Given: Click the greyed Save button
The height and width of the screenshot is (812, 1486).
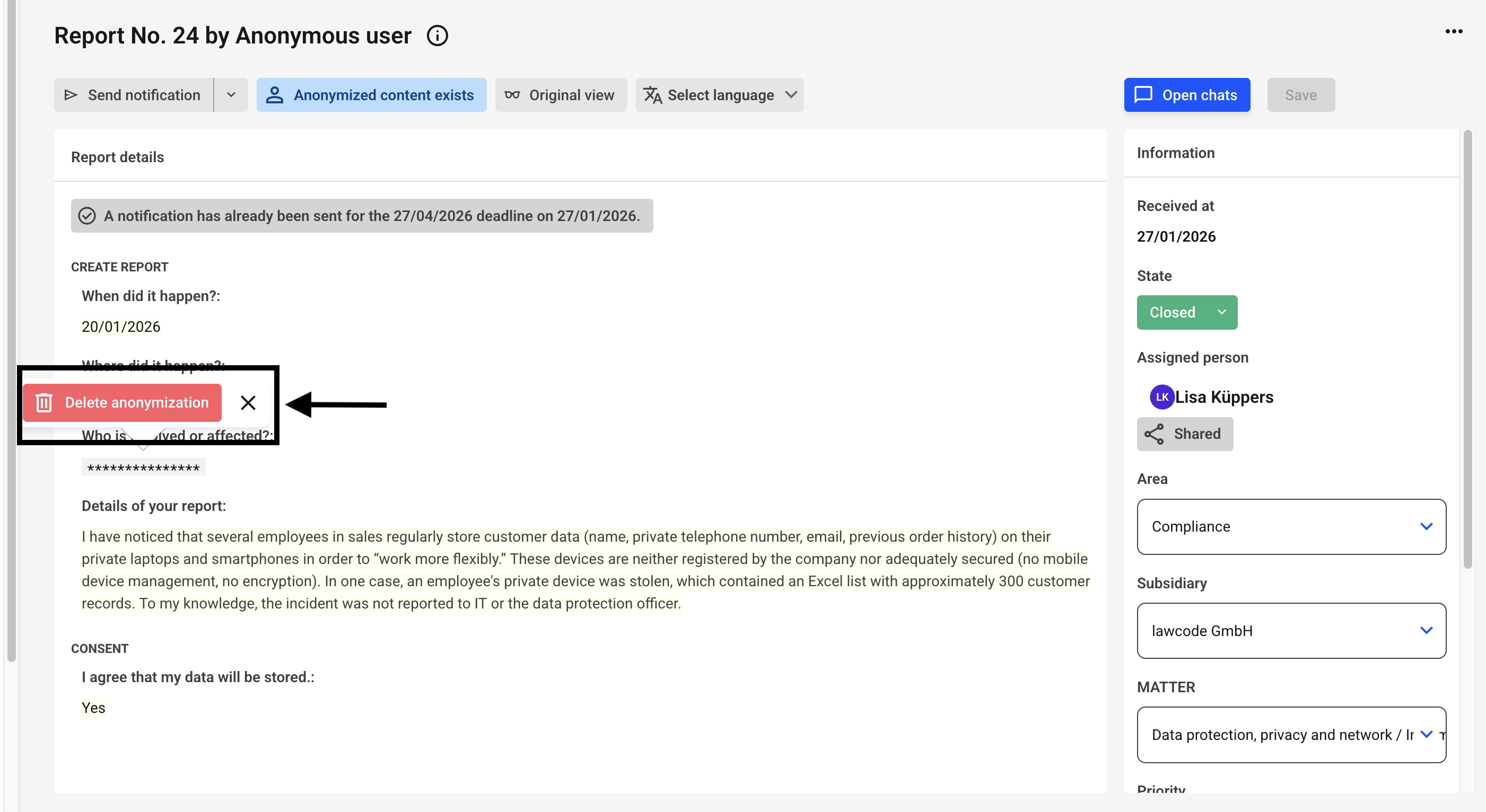Looking at the screenshot, I should click(x=1300, y=95).
